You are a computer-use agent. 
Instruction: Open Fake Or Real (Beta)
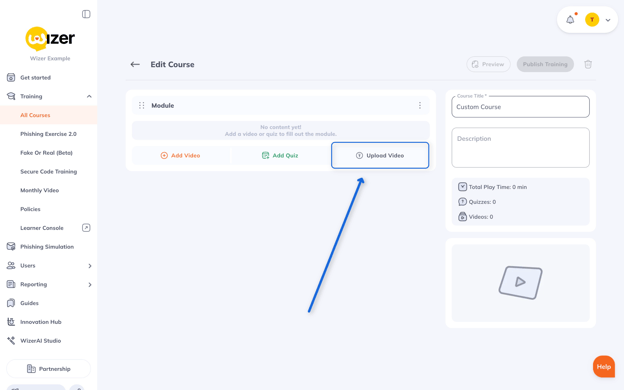[x=47, y=153]
